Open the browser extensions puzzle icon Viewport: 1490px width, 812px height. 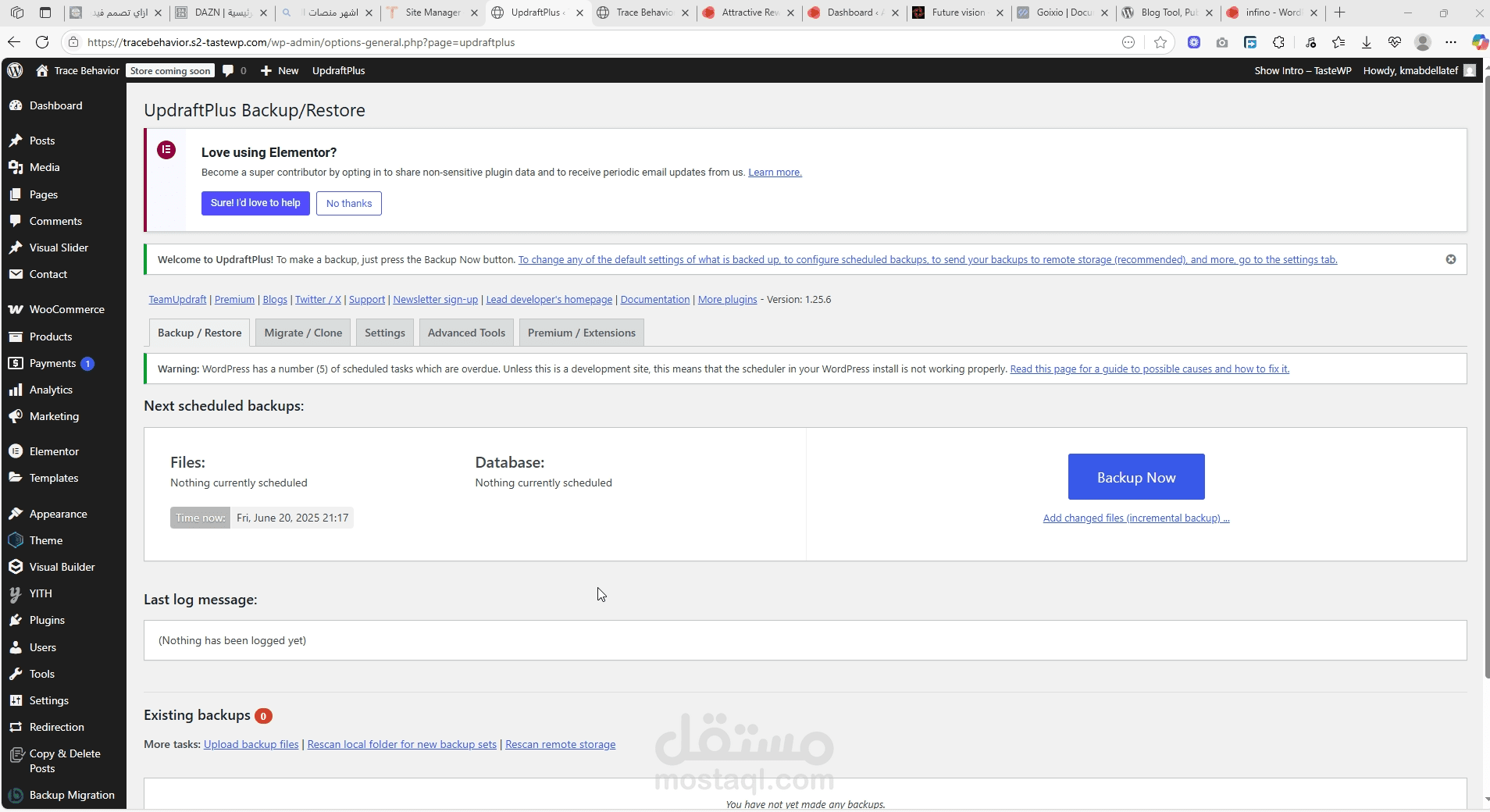click(x=1278, y=42)
